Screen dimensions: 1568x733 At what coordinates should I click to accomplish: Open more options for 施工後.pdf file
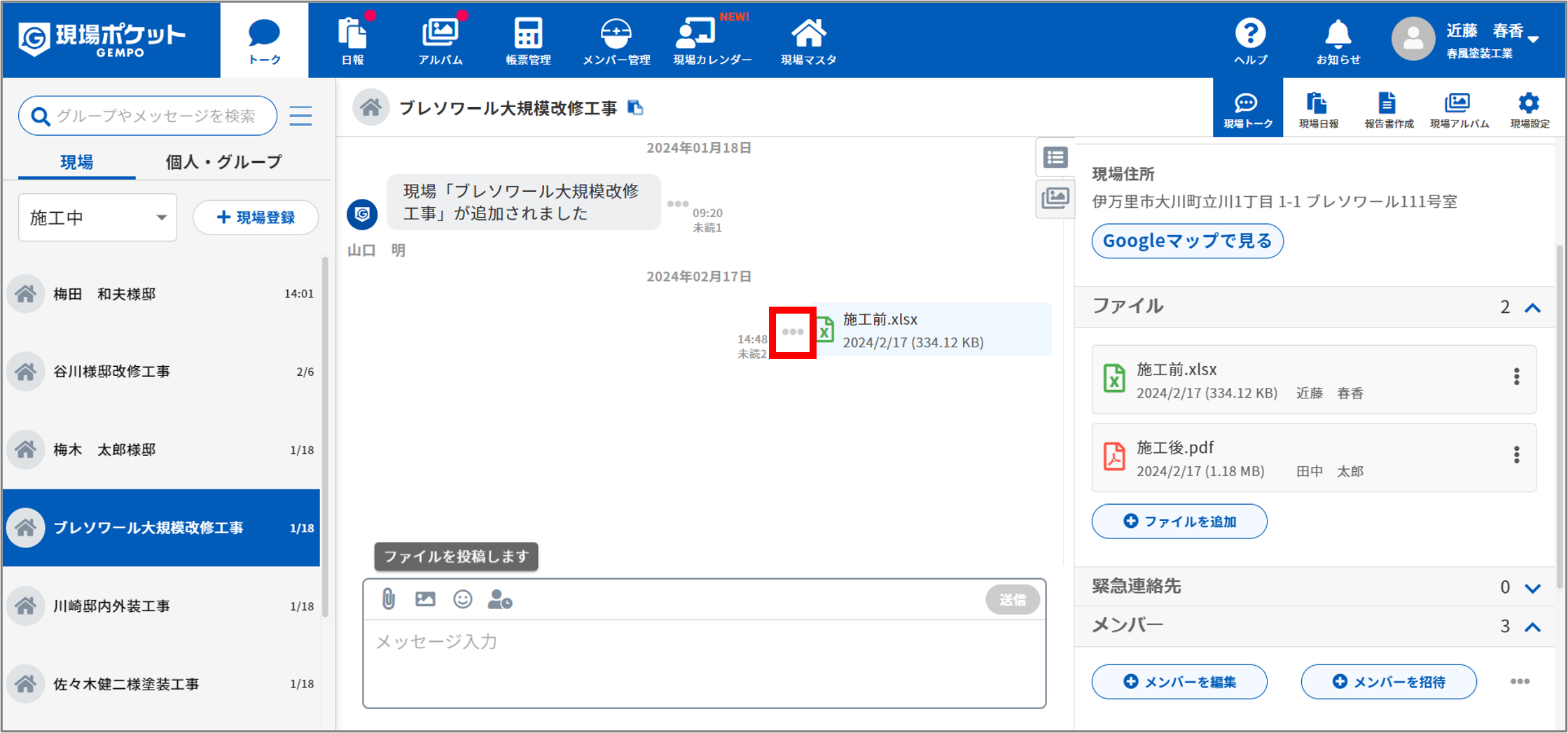coord(1516,455)
